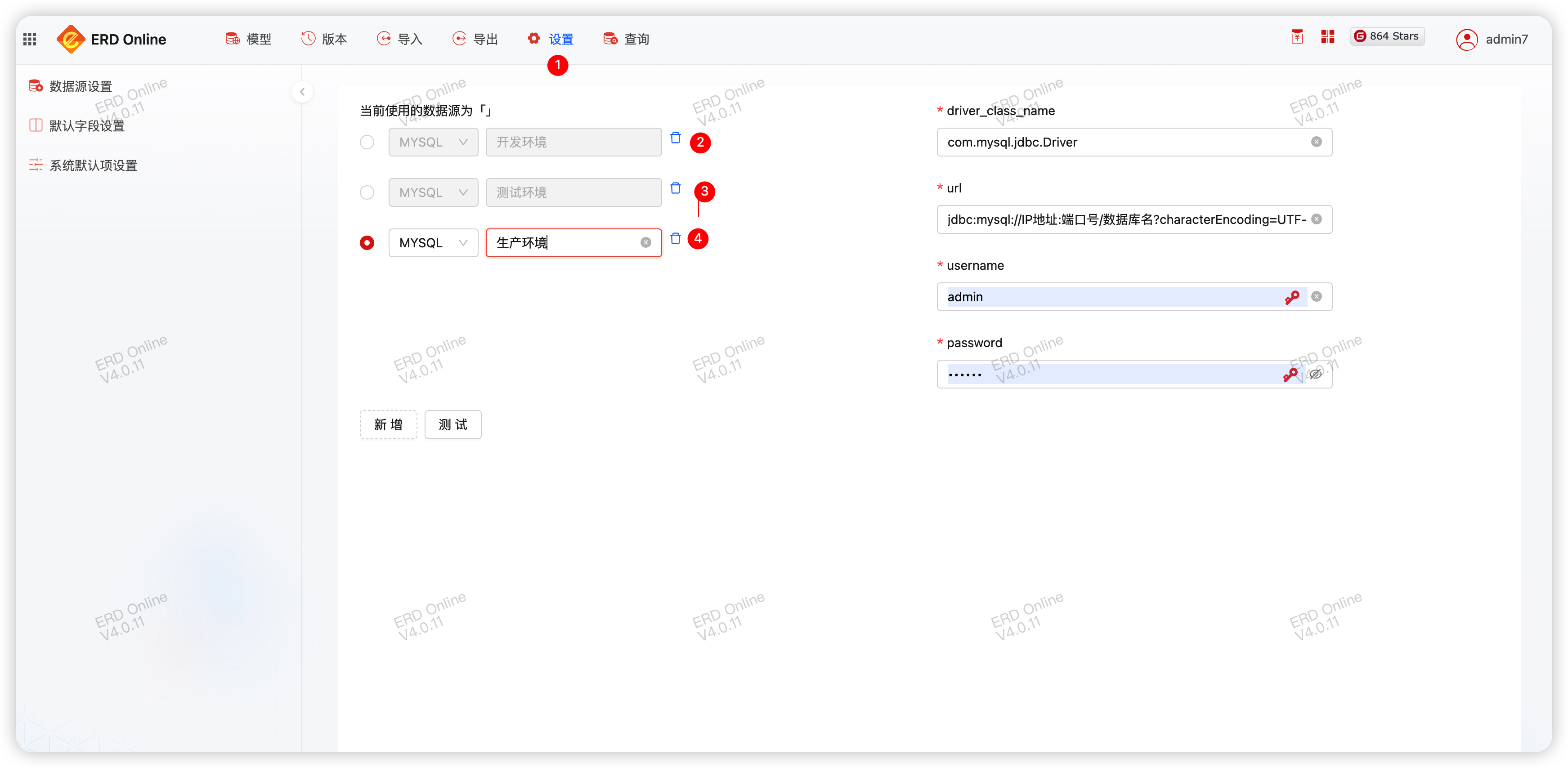Toggle password visibility eye icon
Viewport: 1568px width, 768px height.
1315,374
